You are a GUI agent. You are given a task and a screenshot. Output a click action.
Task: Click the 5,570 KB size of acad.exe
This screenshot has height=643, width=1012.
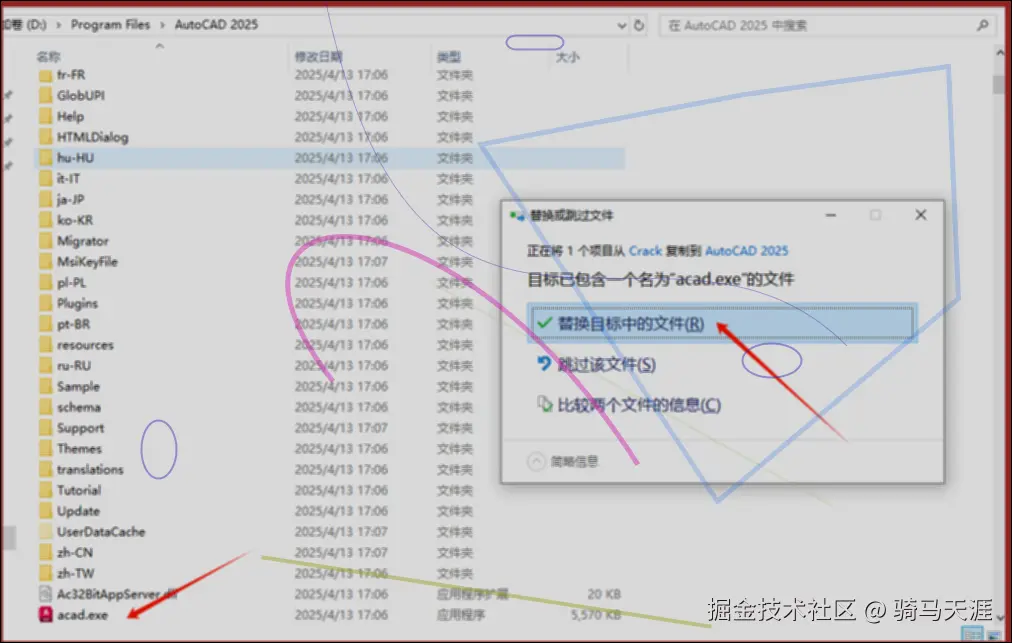coord(596,615)
